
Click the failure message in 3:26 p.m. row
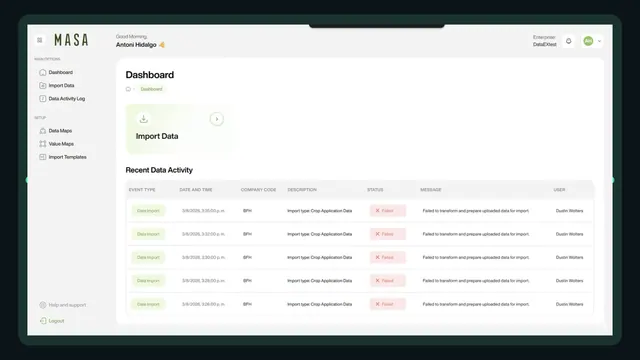pos(476,304)
